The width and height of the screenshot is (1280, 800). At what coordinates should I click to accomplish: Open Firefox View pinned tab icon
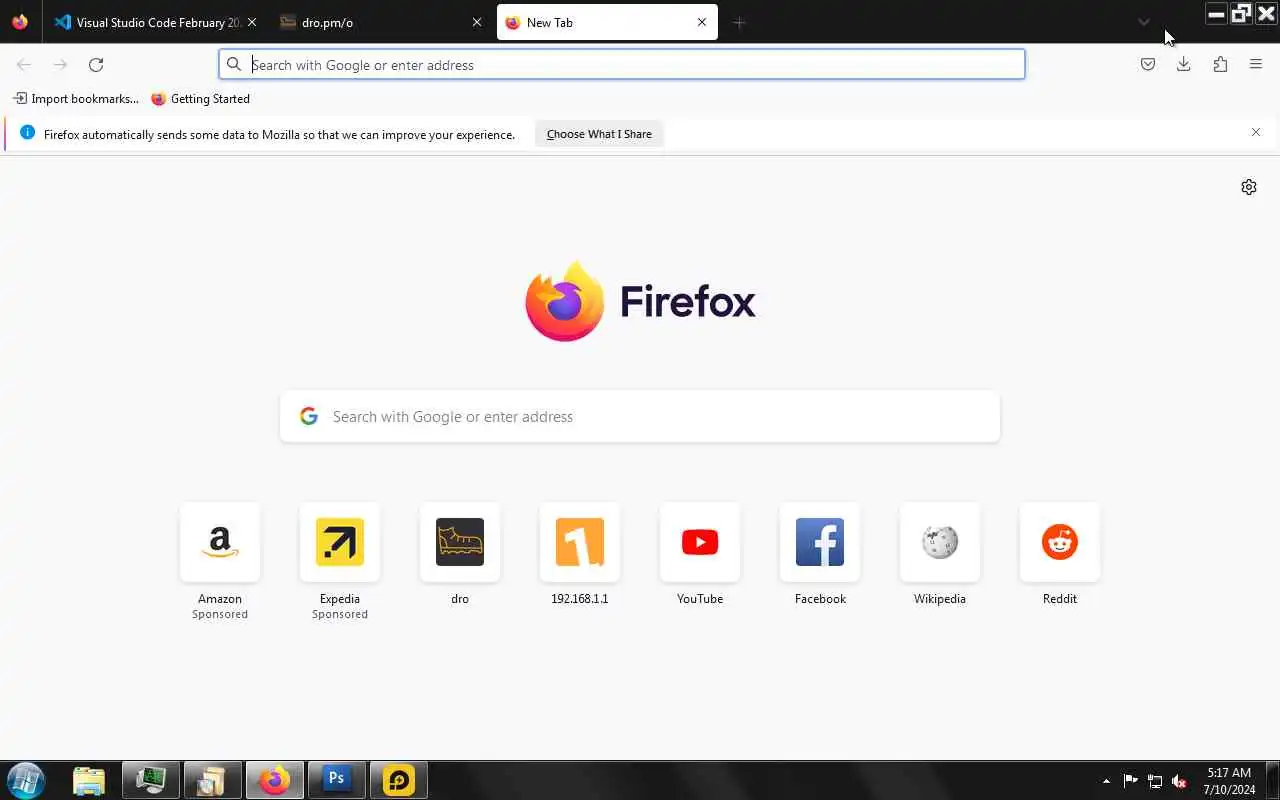coord(20,22)
